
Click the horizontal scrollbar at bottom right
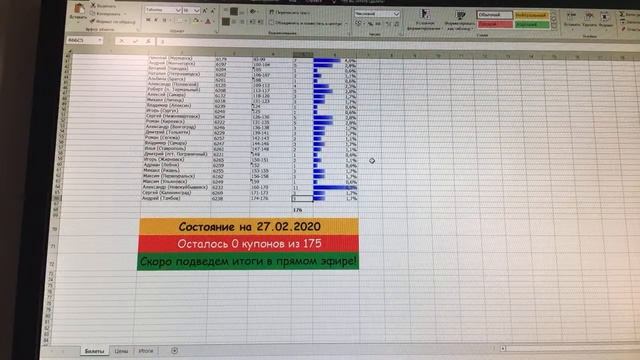(x=571, y=349)
